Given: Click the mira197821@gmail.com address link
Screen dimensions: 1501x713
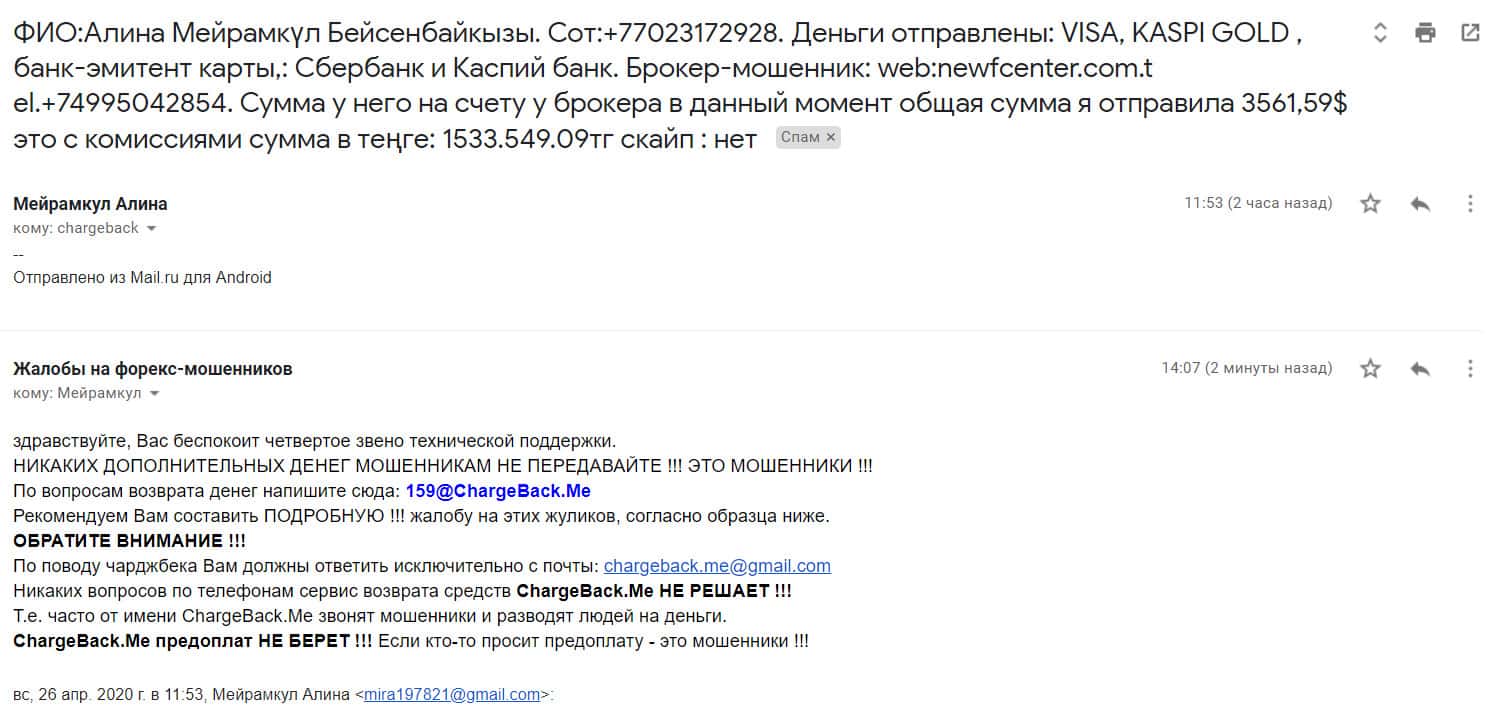Looking at the screenshot, I should tap(452, 694).
